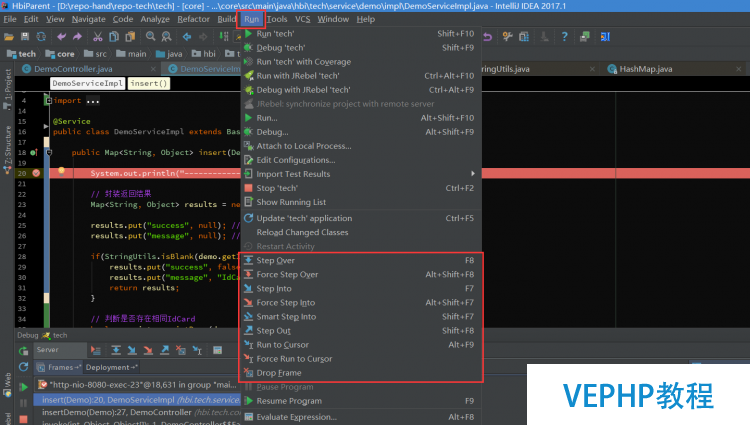The width and height of the screenshot is (750, 425).
Task: Open the Navigate menu
Action: (88, 19)
